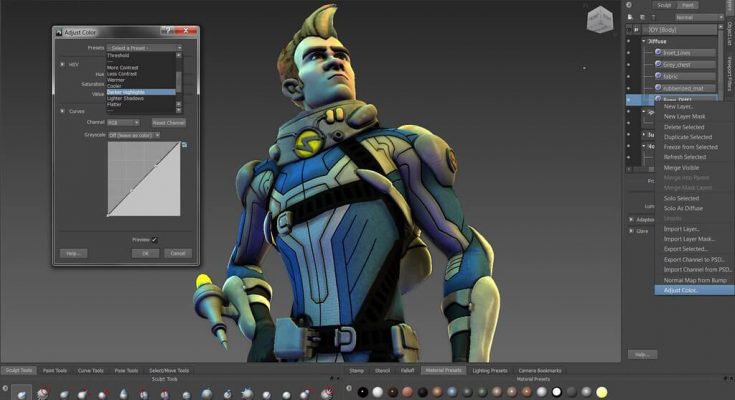Select the Smooth tool, second in Sculpt Tools tray
735x400 pixels.
43,393
